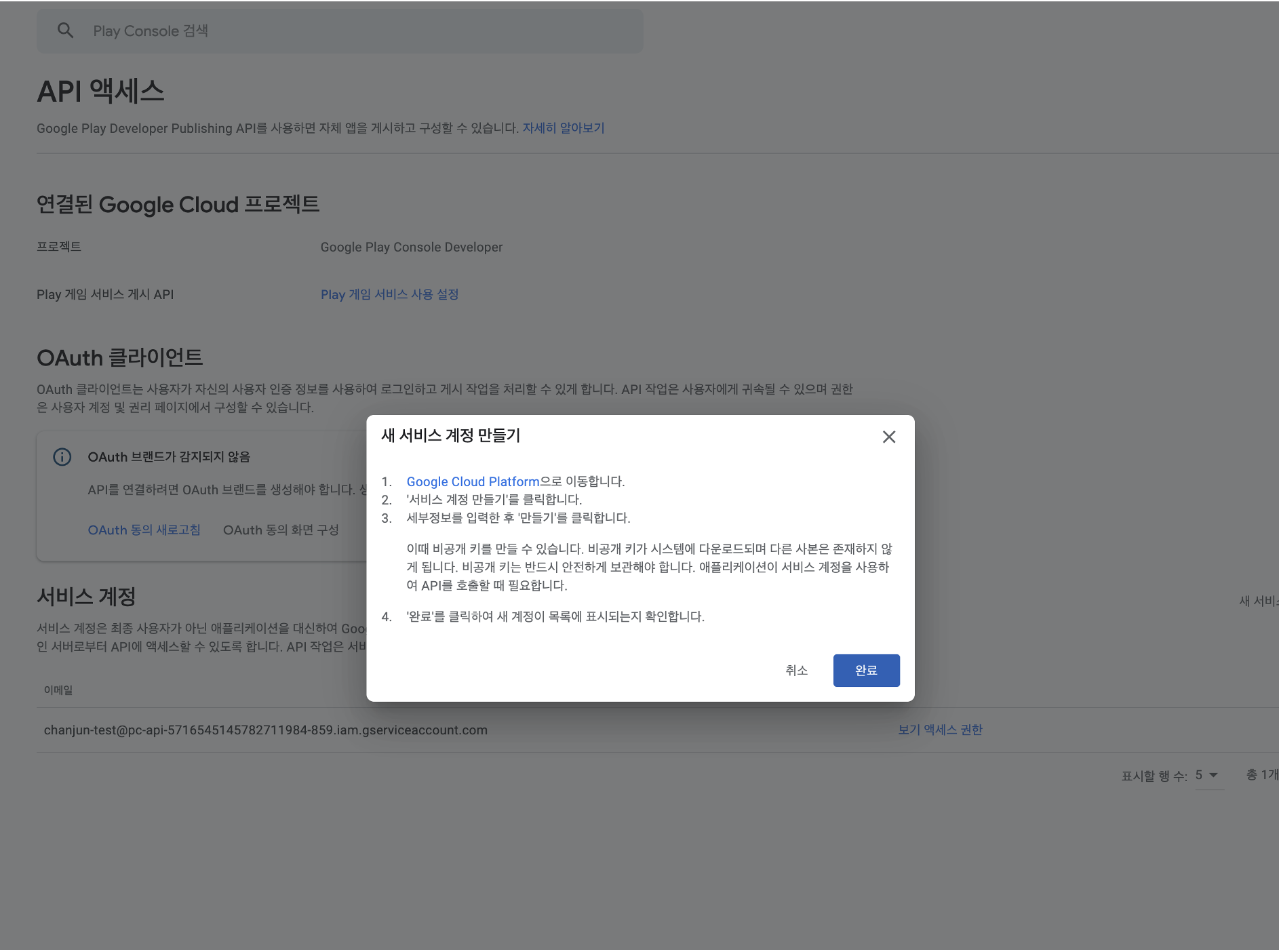
Task: Open 보기 액세스 권한 link
Action: [940, 730]
